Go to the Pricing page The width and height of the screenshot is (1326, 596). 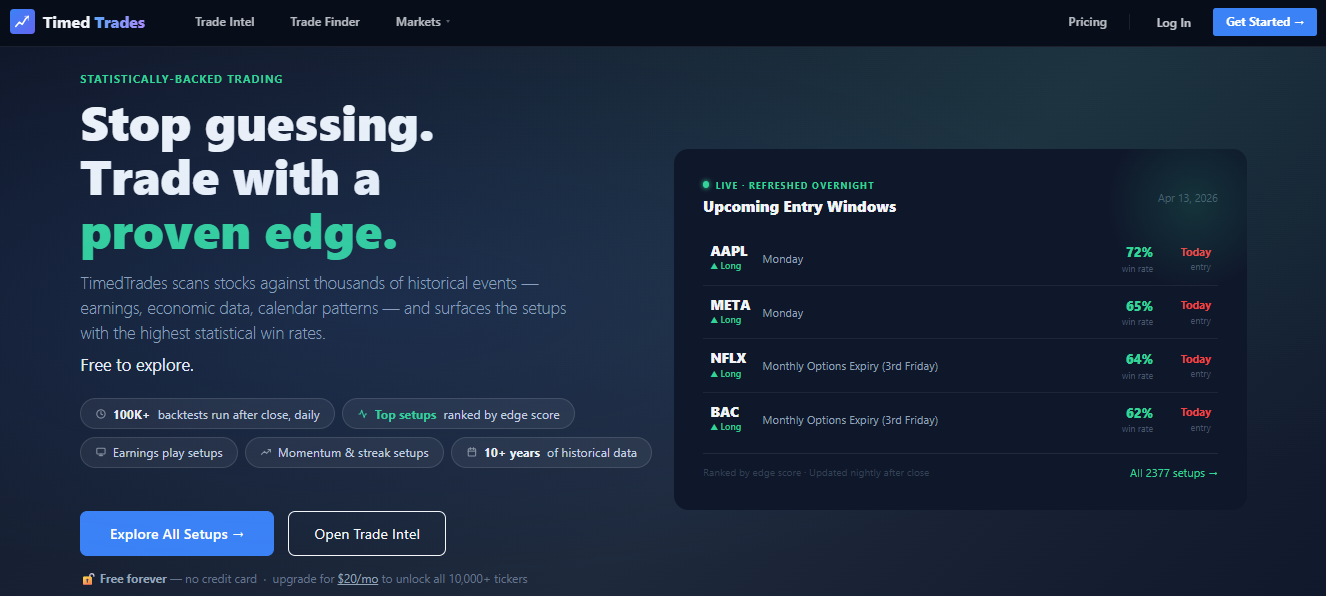1087,22
